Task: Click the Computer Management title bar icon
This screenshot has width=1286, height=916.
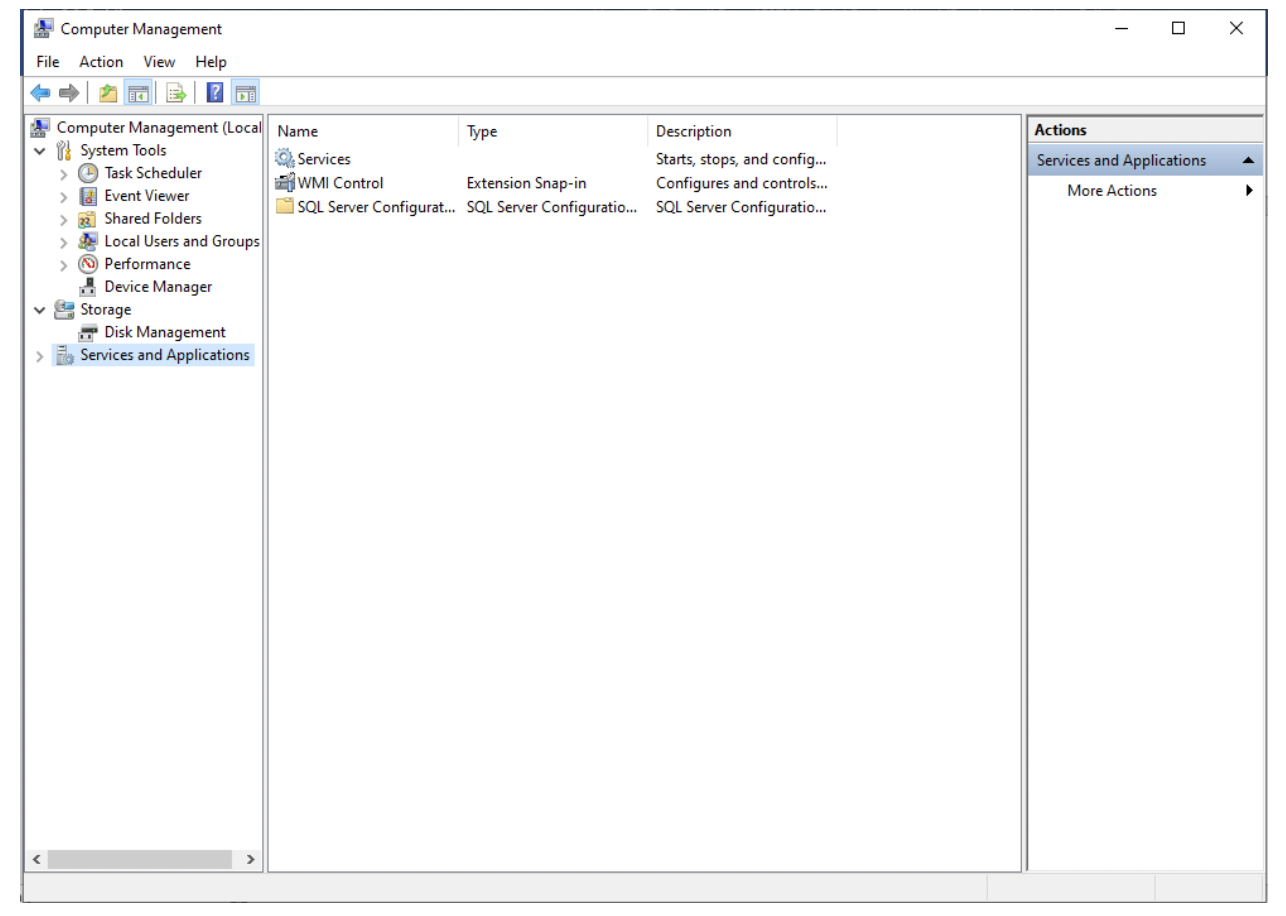Action: (x=43, y=29)
